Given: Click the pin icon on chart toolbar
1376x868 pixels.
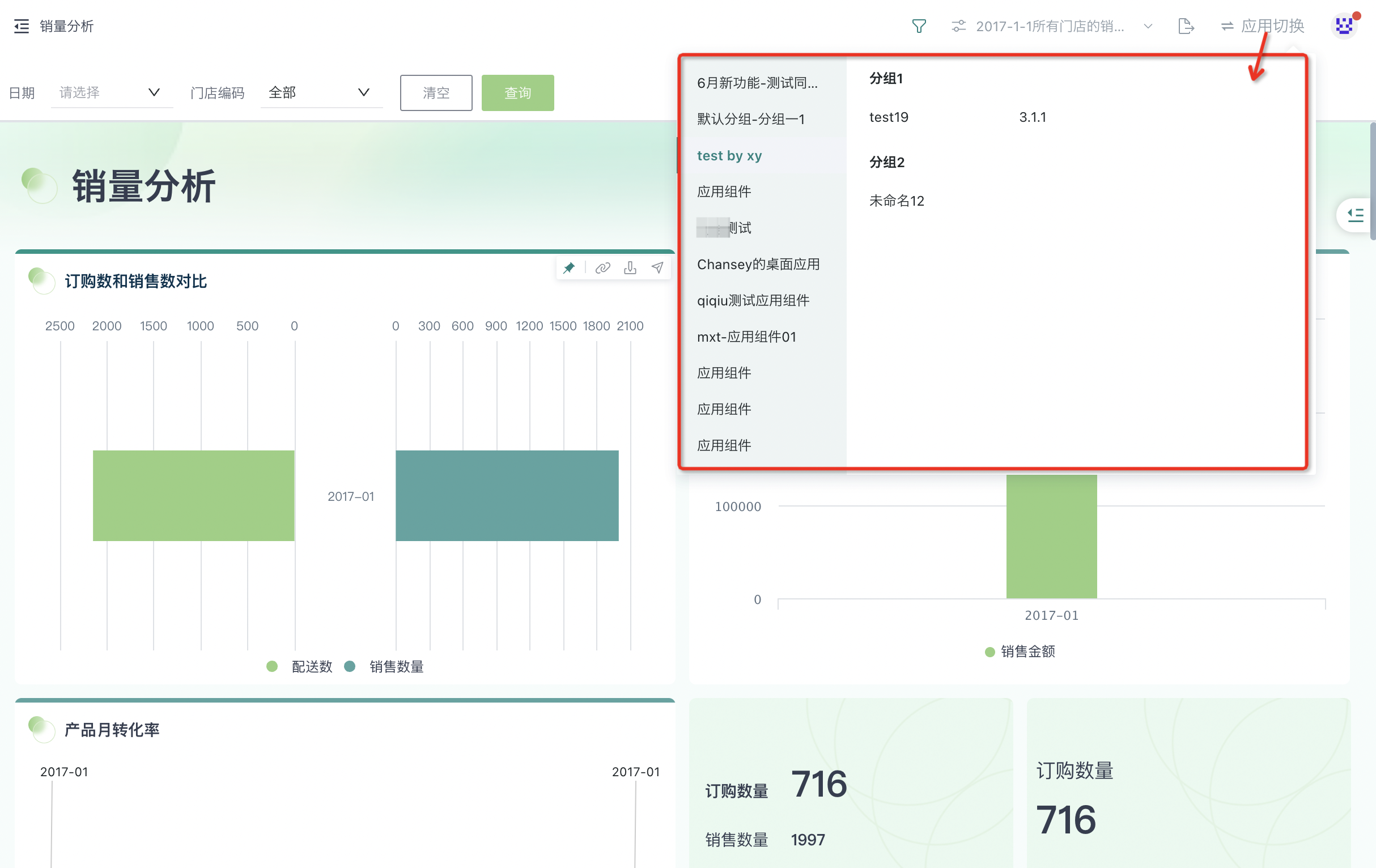Looking at the screenshot, I should click(x=568, y=268).
